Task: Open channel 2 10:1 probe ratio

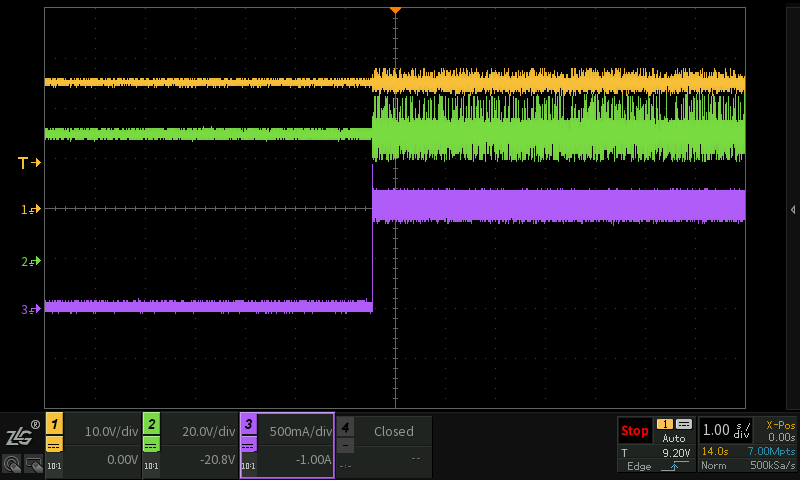Action: point(151,466)
